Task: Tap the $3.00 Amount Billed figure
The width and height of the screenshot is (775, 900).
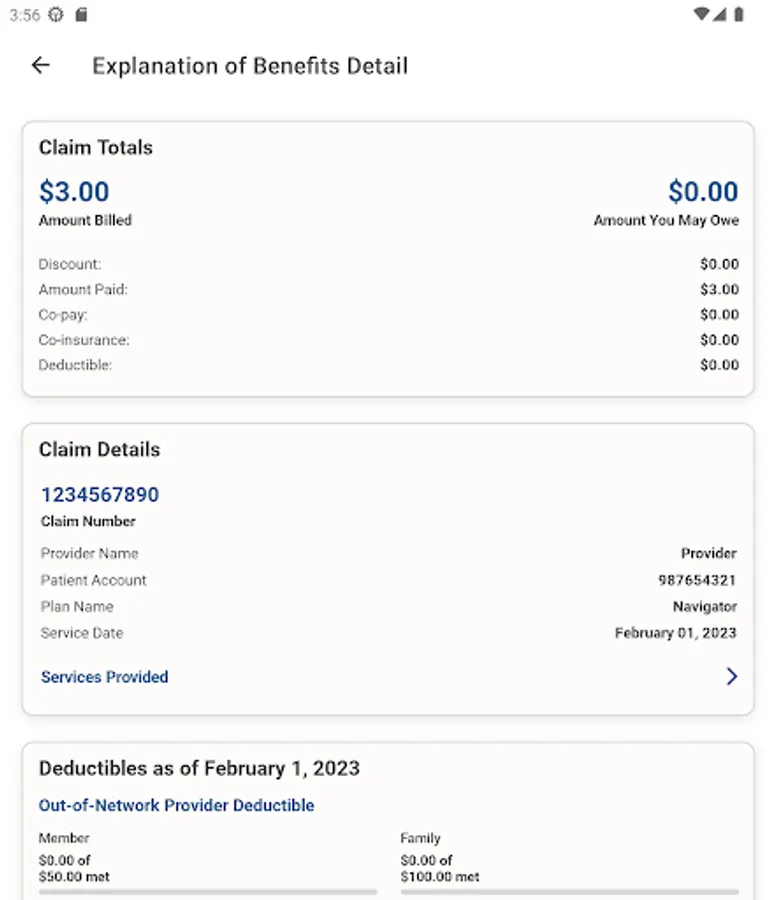Action: [74, 192]
